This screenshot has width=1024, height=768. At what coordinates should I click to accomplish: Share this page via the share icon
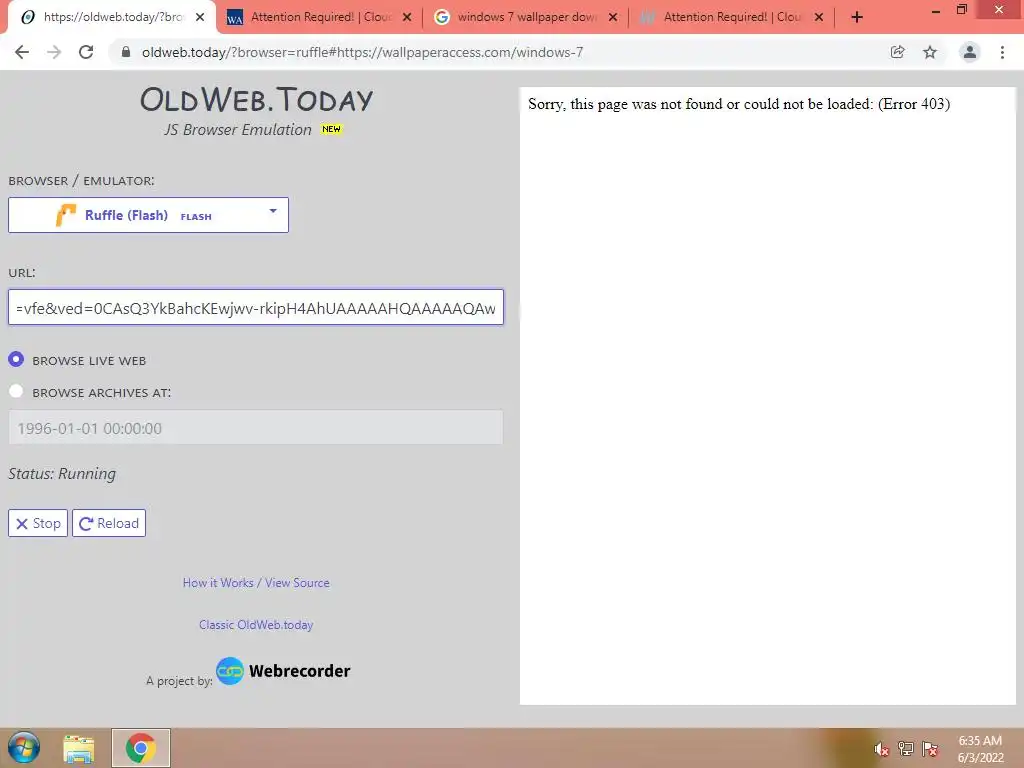pyautogui.click(x=897, y=52)
